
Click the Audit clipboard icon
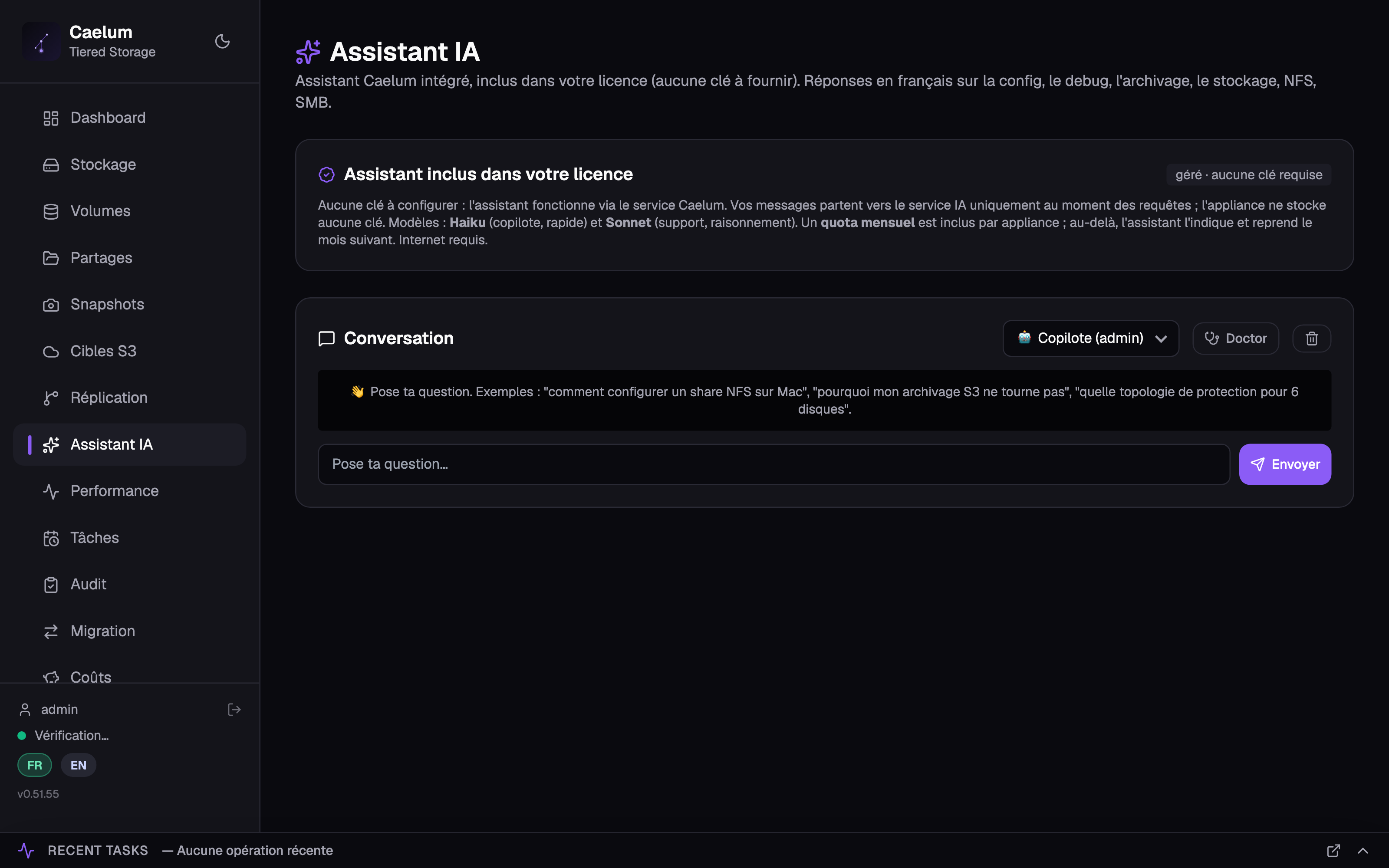tap(51, 585)
